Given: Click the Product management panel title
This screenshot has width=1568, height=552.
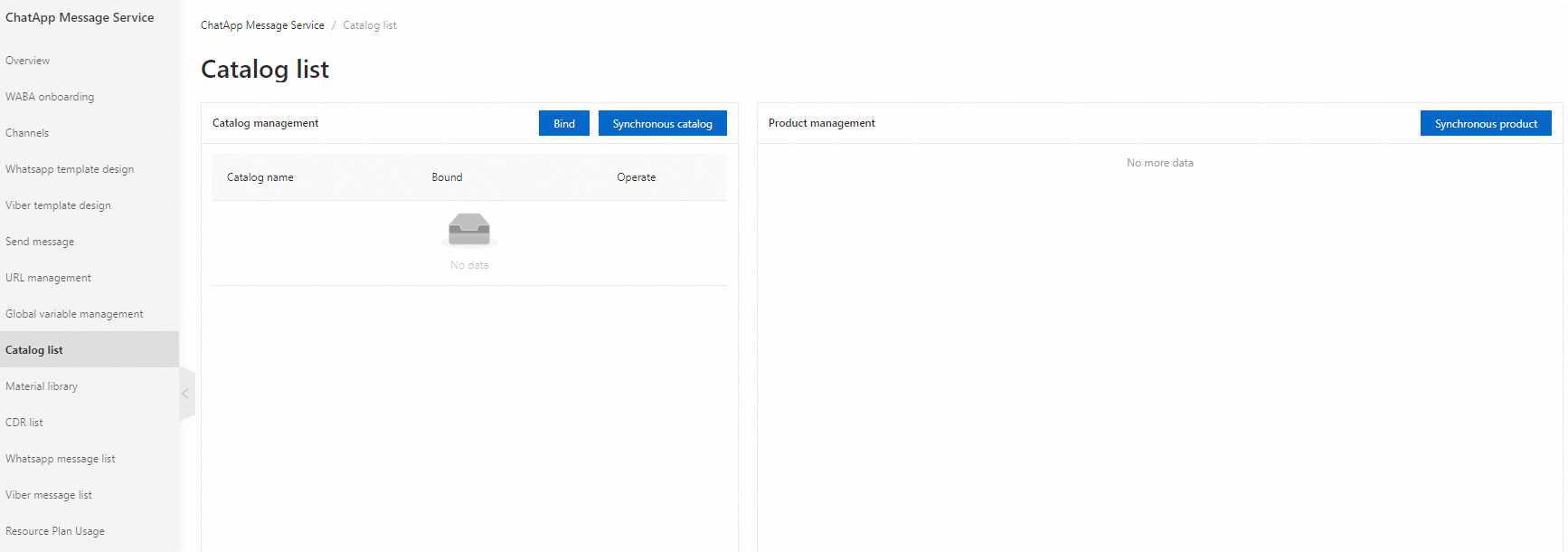Looking at the screenshot, I should point(822,123).
